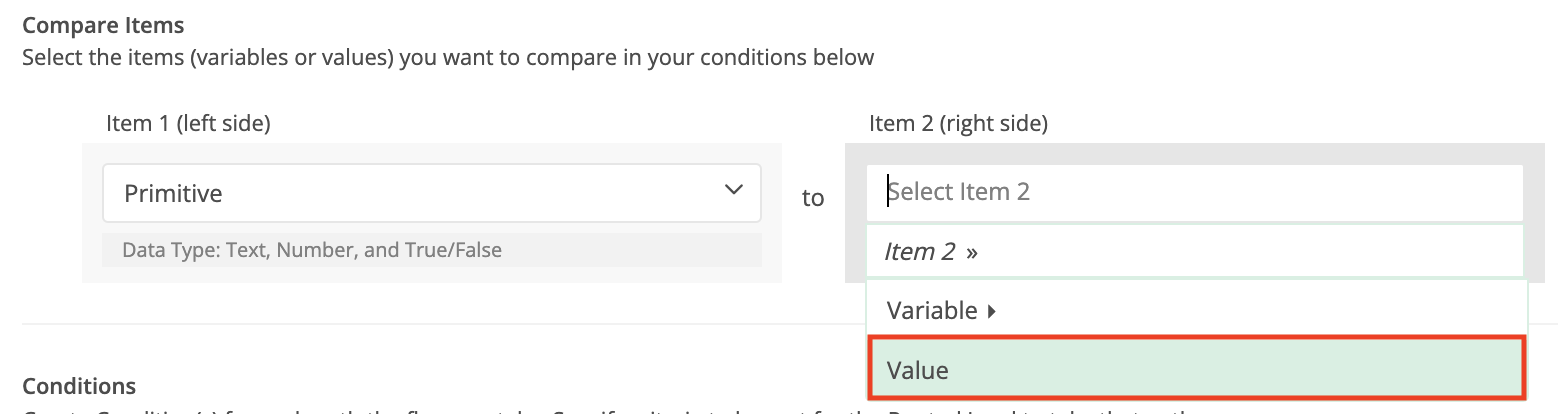Click the Conditions section heading

click(x=79, y=386)
